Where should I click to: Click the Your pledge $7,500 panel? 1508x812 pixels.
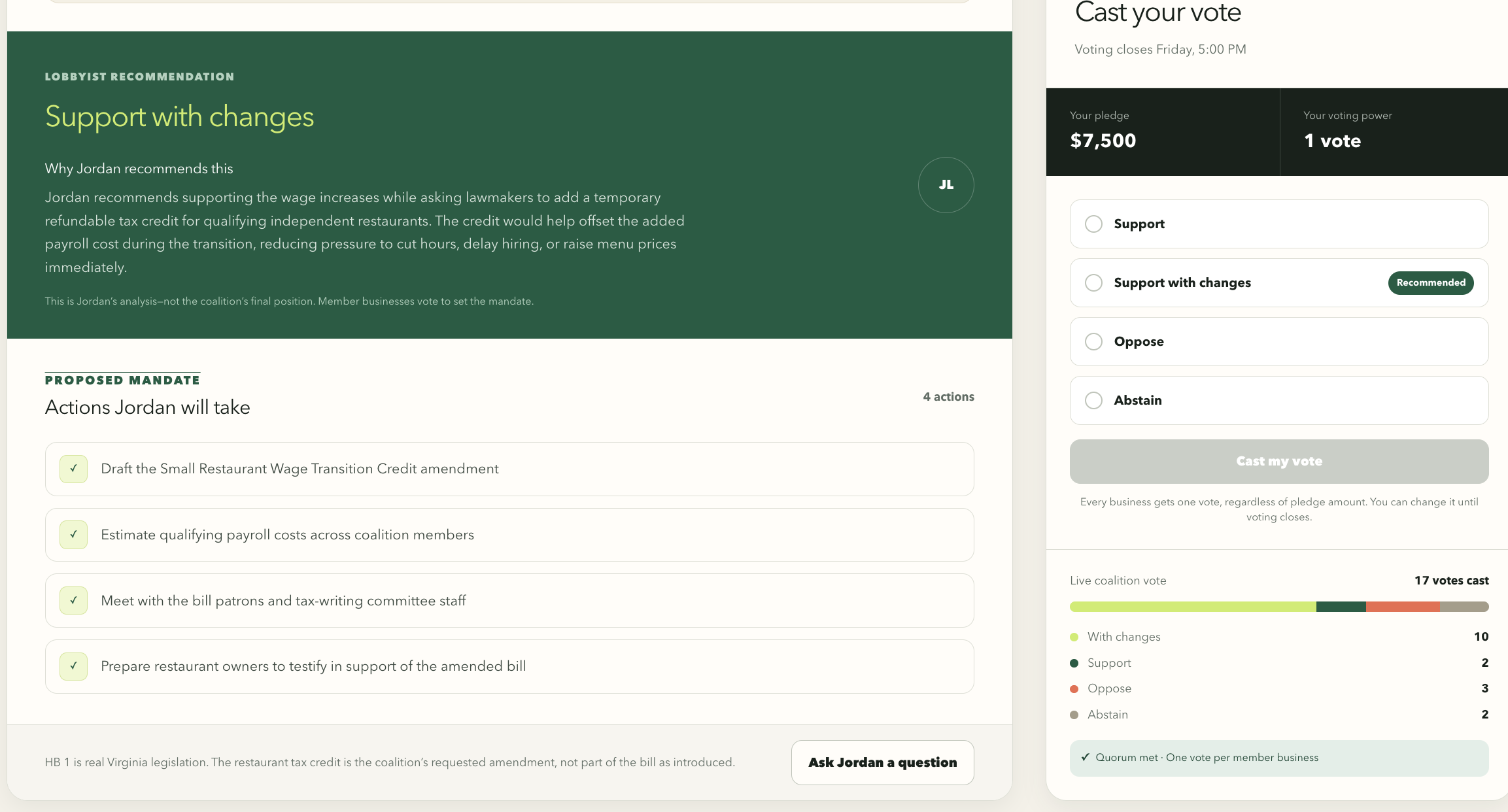pyautogui.click(x=1163, y=132)
